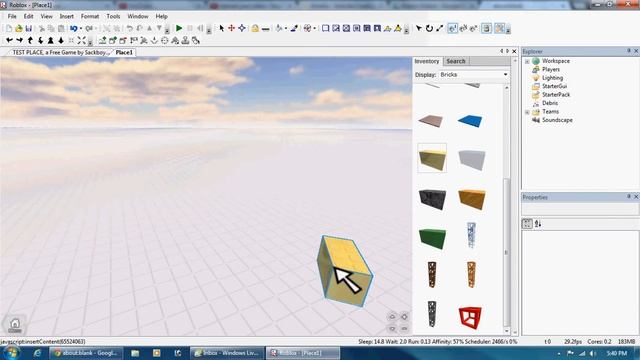This screenshot has height=360, width=640.
Task: Click the Lock padlock tool icon
Action: click(x=255, y=29)
